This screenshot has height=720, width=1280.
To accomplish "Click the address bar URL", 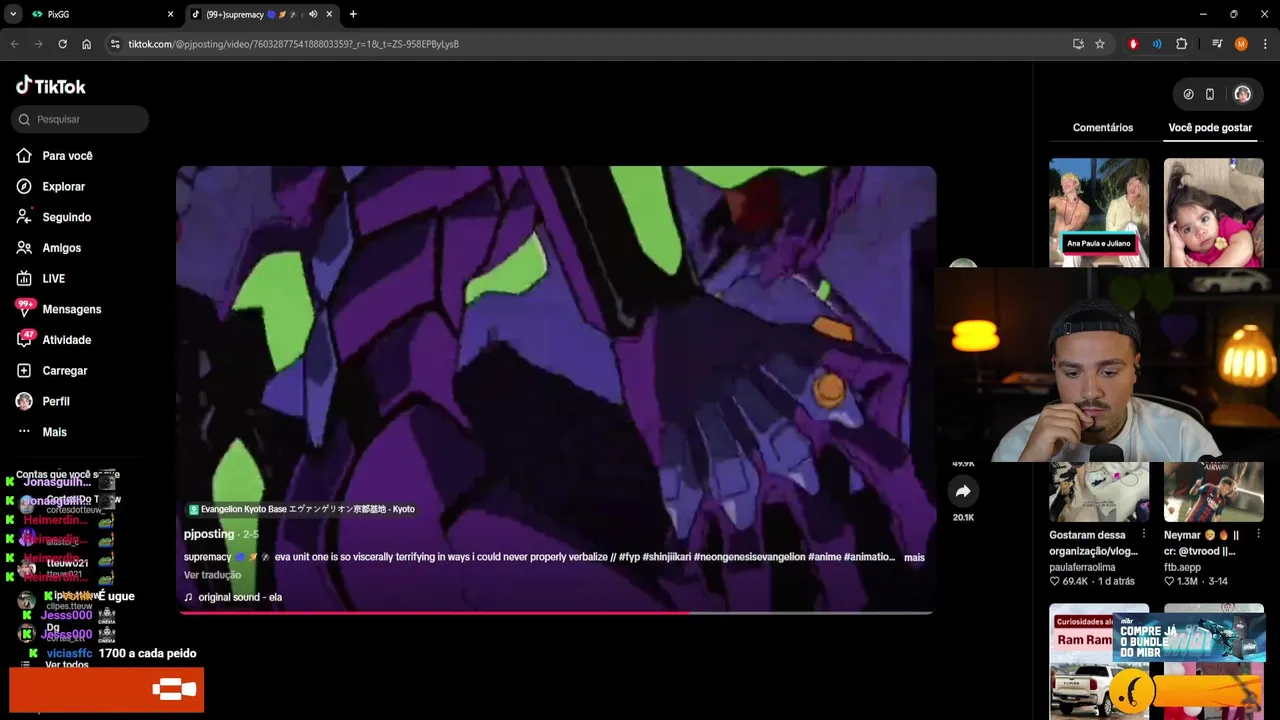I will [x=293, y=44].
